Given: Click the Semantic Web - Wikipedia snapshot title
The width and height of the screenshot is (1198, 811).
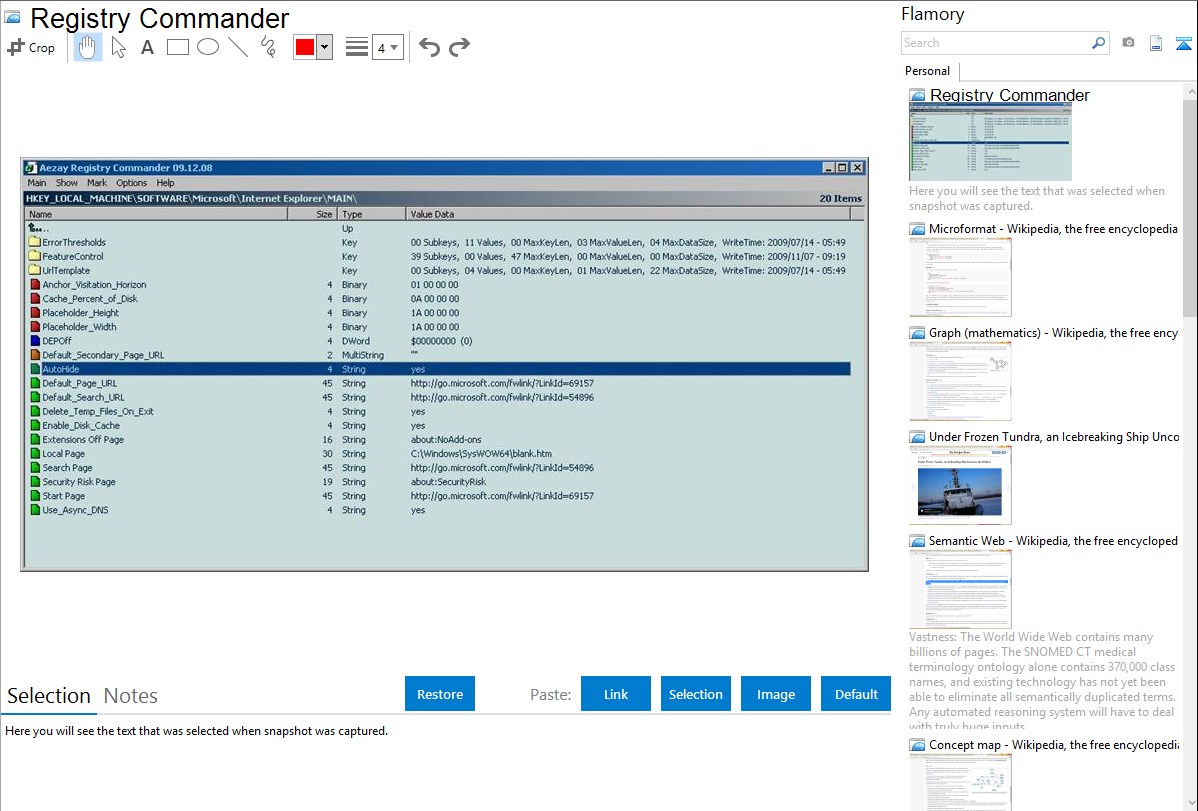Looking at the screenshot, I should (x=1054, y=541).
